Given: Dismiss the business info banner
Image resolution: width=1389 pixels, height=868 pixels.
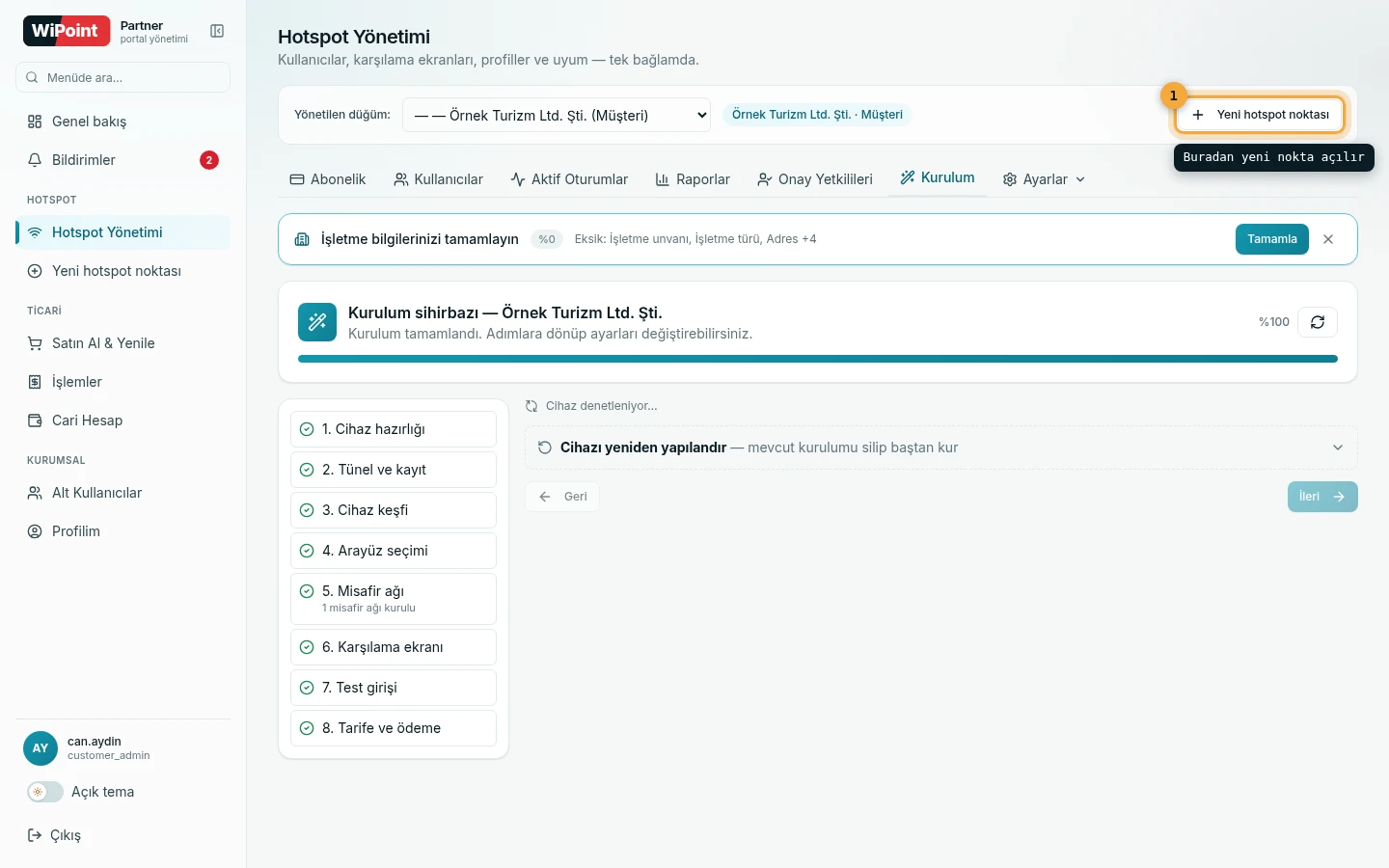Looking at the screenshot, I should [1328, 239].
